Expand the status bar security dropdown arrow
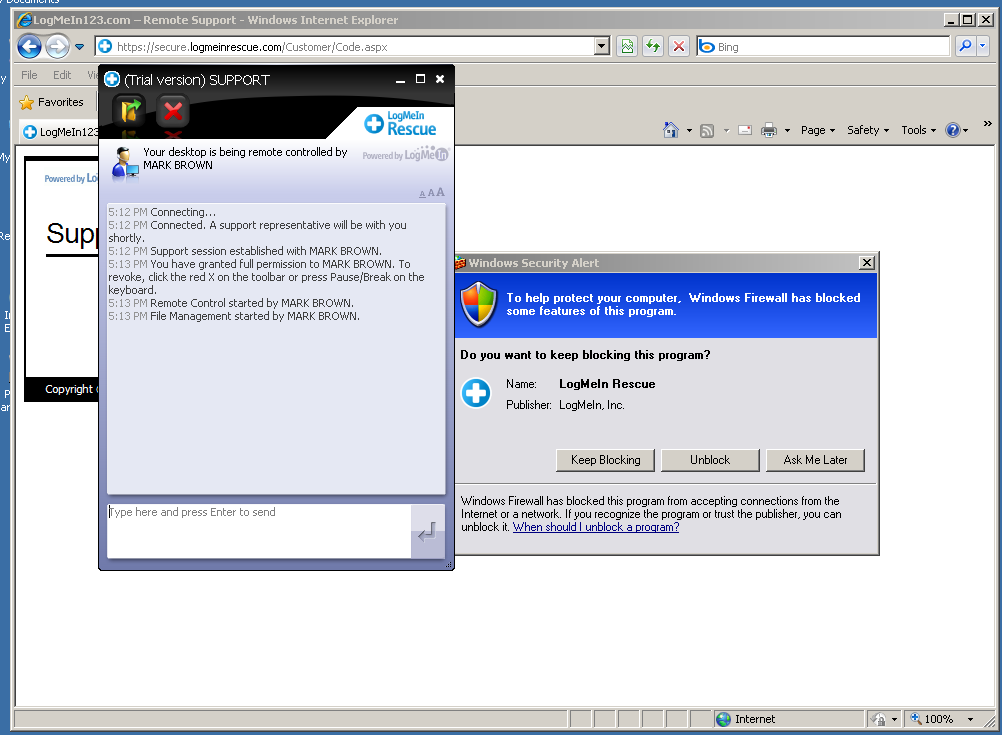 (894, 719)
